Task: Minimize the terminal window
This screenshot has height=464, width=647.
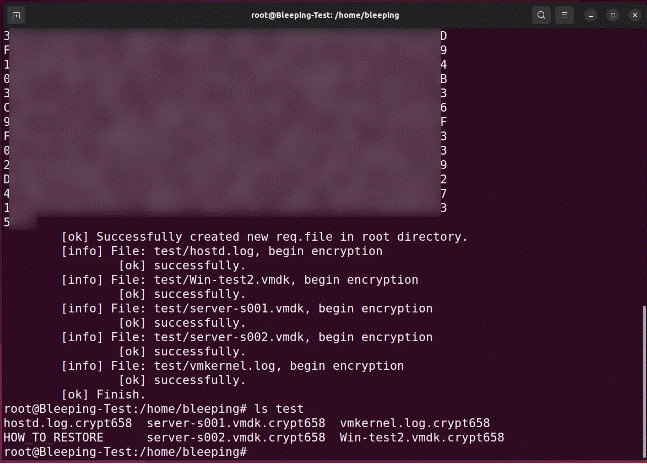Action: pos(591,16)
